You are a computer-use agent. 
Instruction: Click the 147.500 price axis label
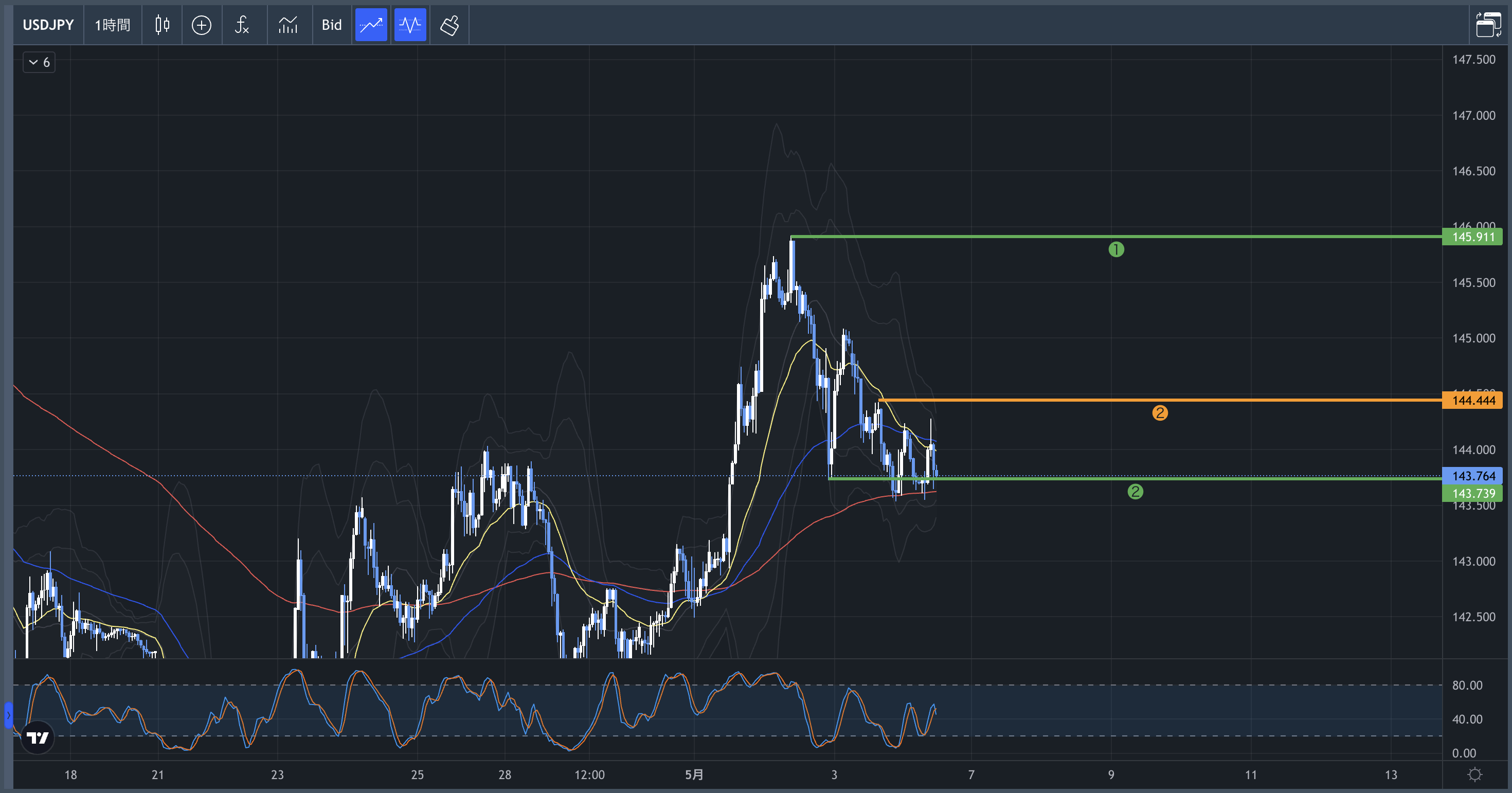click(x=1473, y=60)
